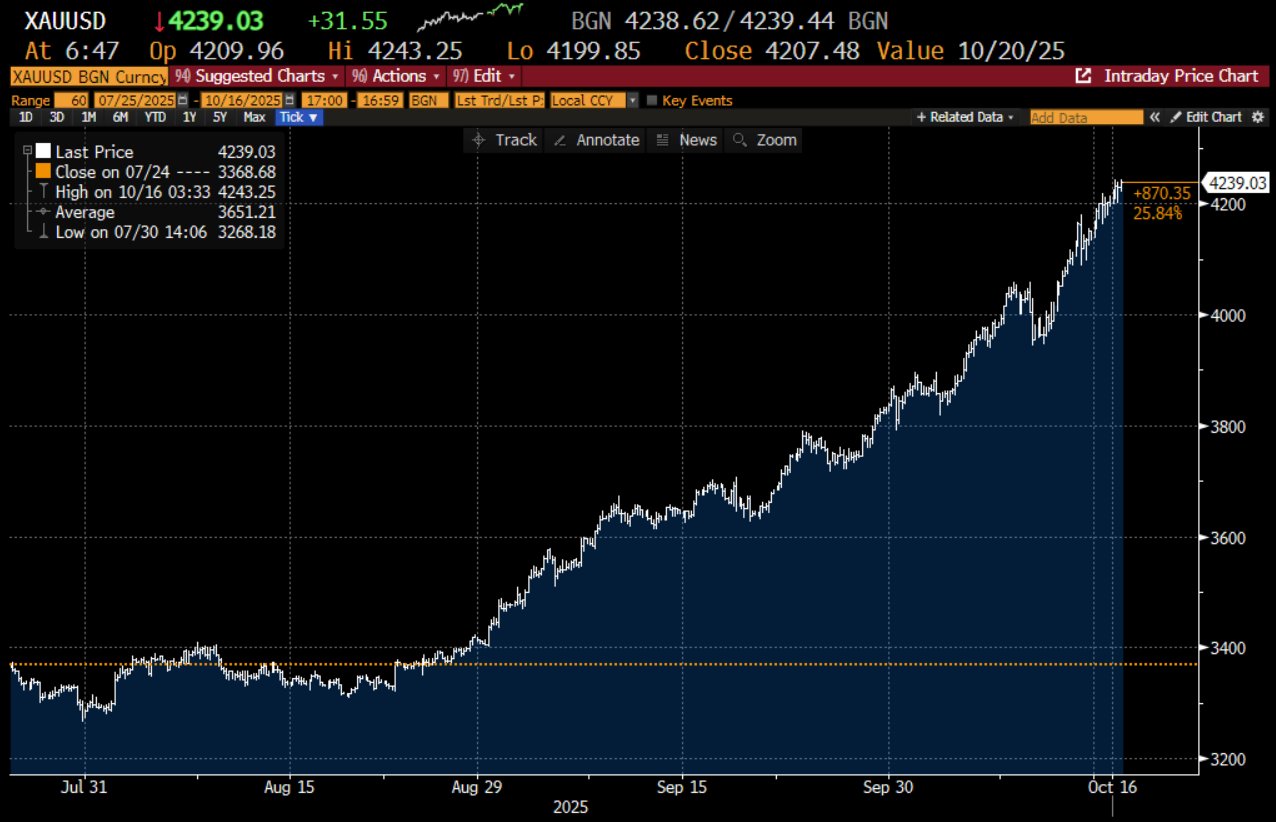Select the 3D range tab
The height and width of the screenshot is (822, 1276).
[57, 117]
